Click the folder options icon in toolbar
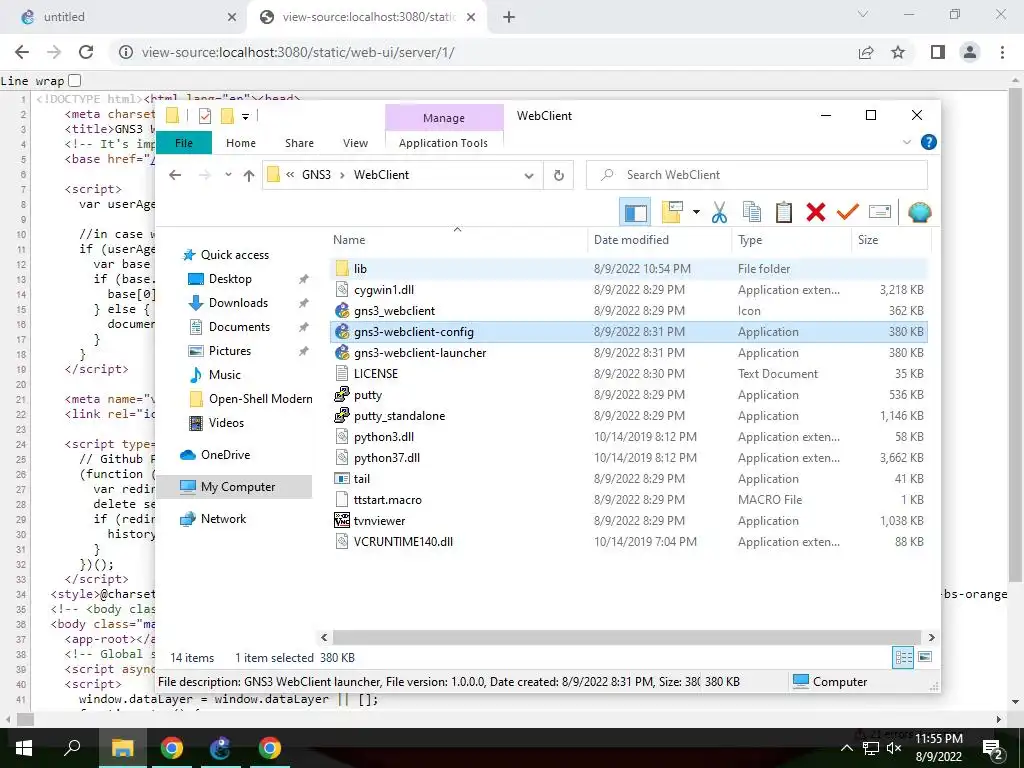Viewport: 1024px width, 768px height. point(672,212)
